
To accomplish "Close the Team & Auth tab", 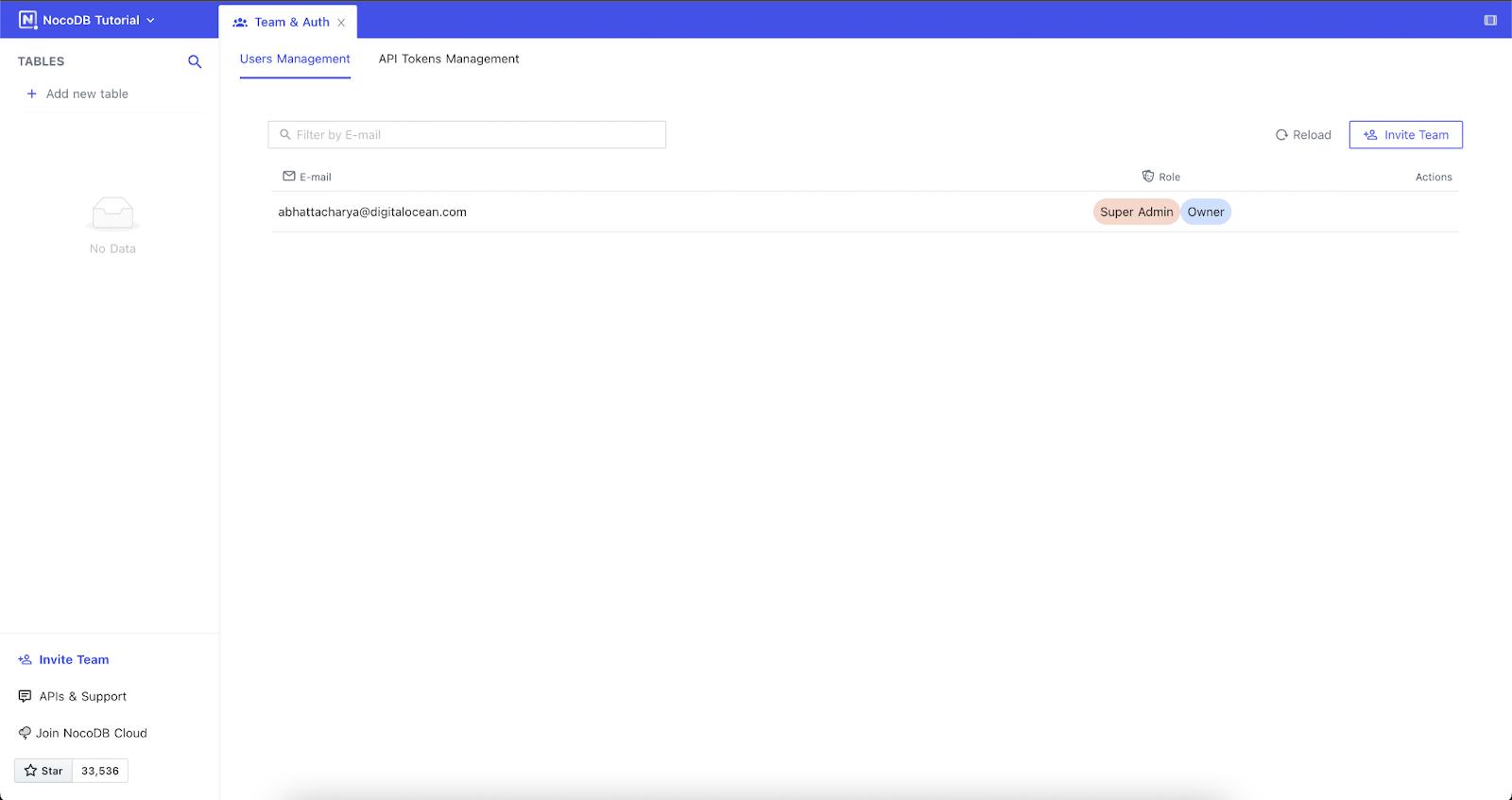I will point(341,23).
